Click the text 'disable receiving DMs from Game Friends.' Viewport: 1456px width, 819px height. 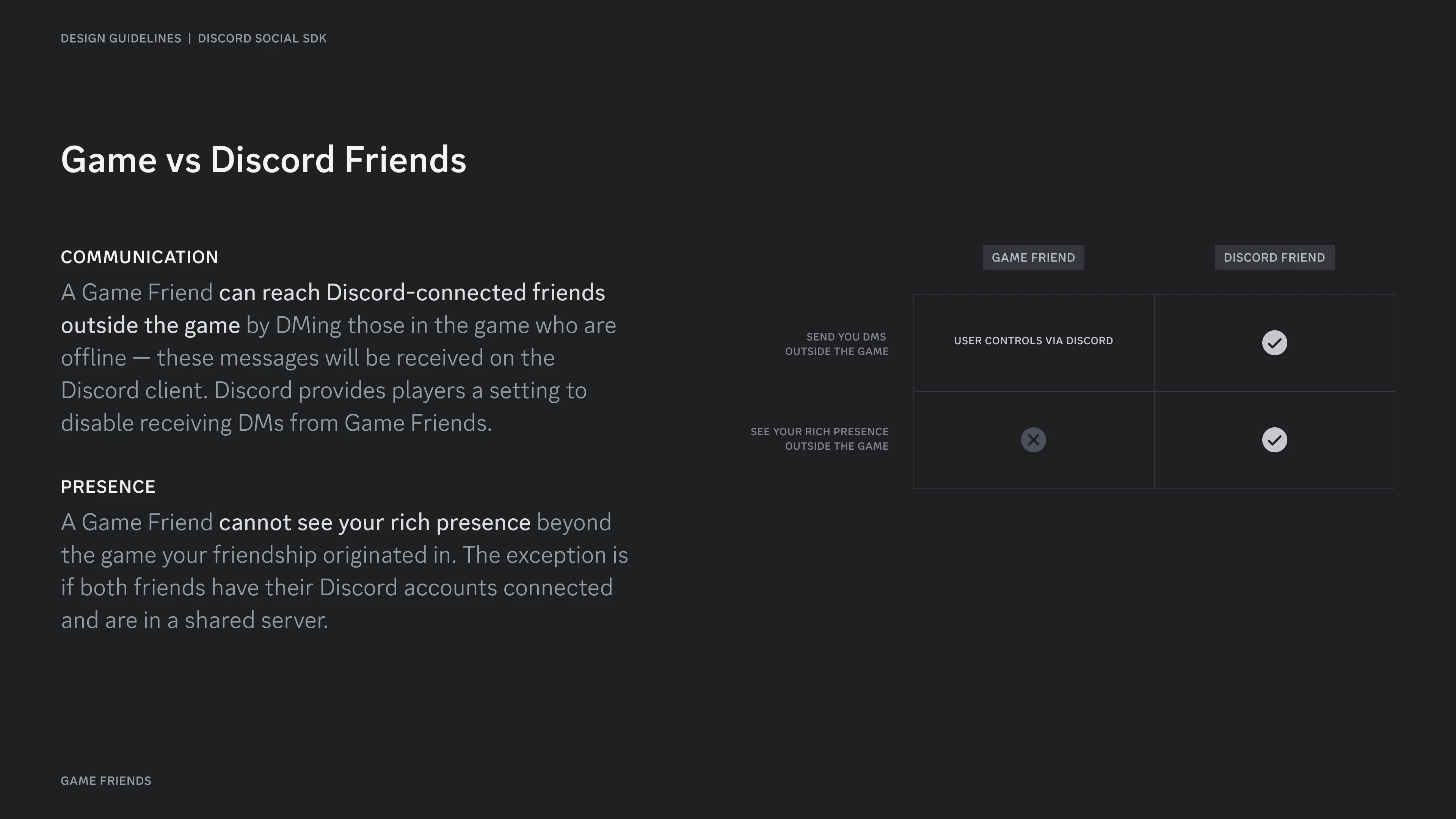coord(276,424)
